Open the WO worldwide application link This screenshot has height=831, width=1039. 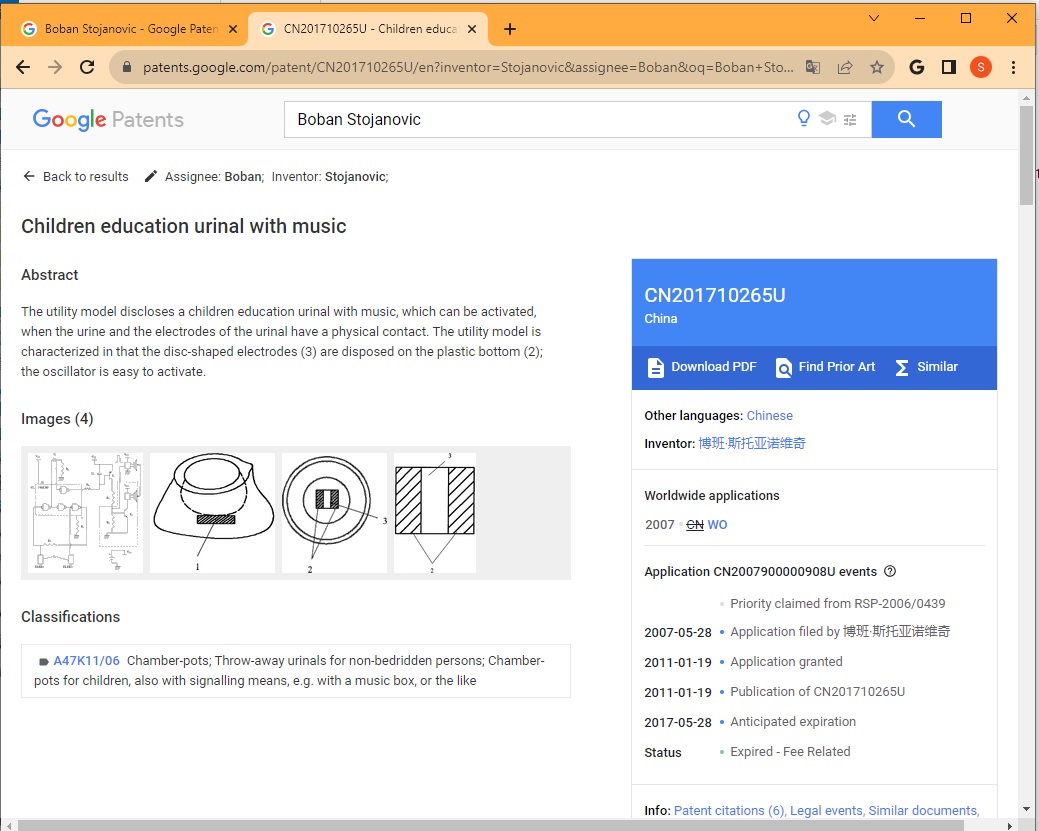coord(718,525)
